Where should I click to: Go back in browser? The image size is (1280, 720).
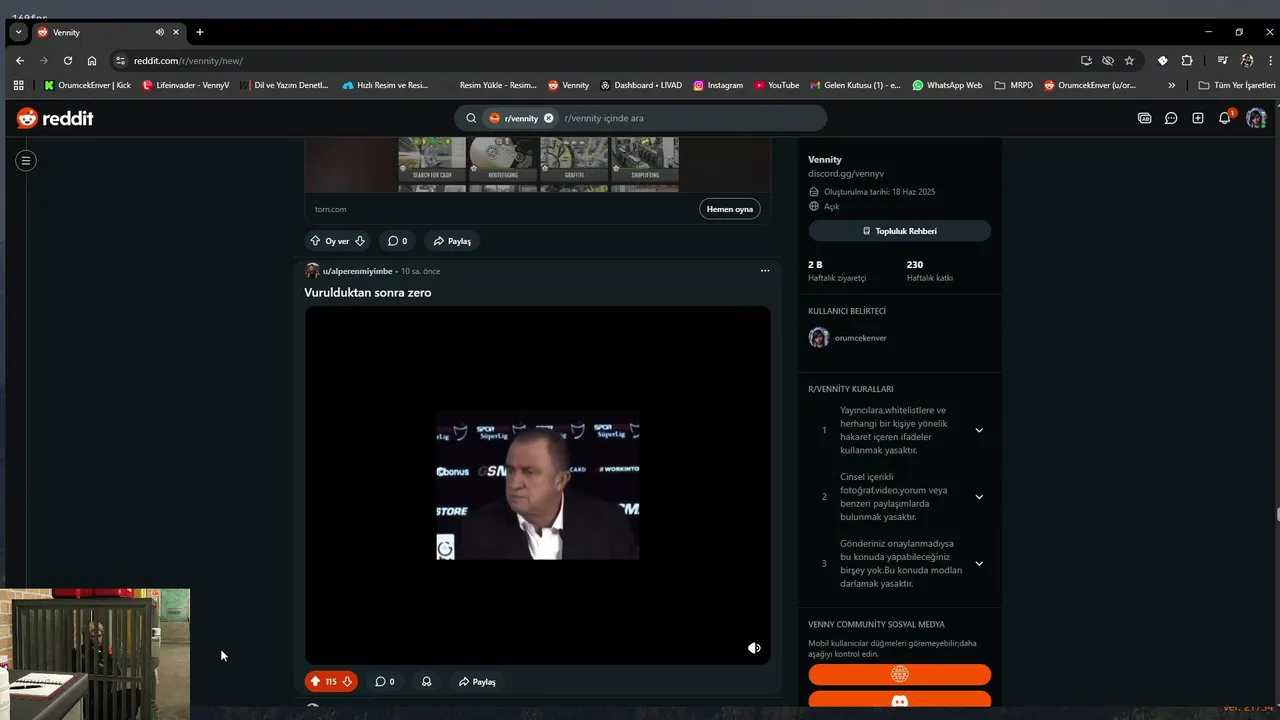pyautogui.click(x=19, y=60)
